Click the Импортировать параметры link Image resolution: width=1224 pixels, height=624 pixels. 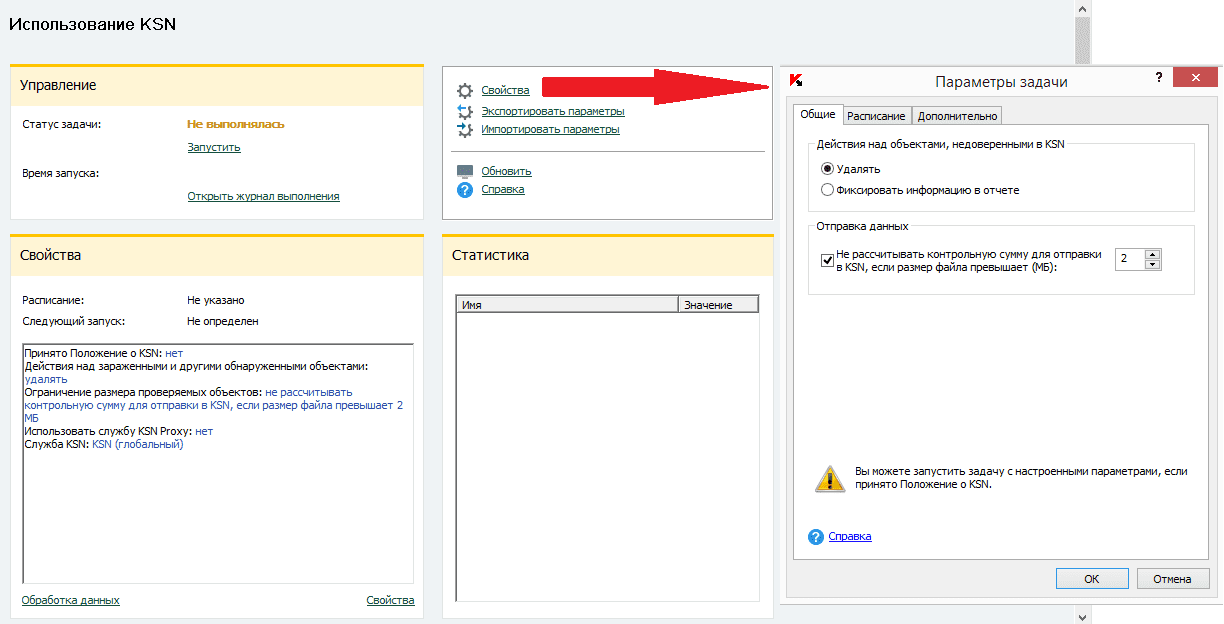550,129
